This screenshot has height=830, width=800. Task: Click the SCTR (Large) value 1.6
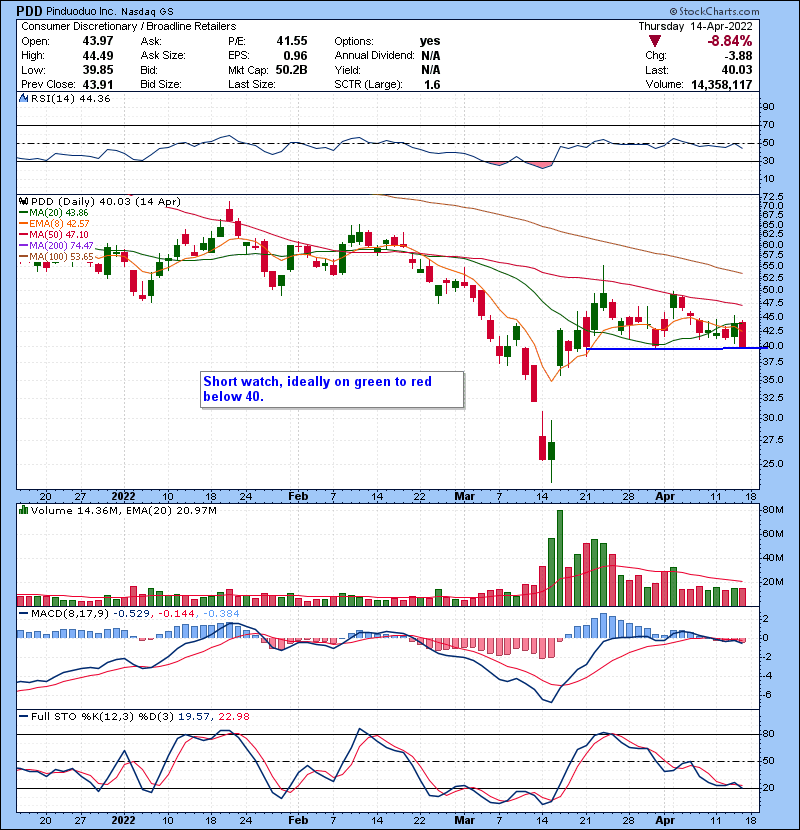click(432, 84)
